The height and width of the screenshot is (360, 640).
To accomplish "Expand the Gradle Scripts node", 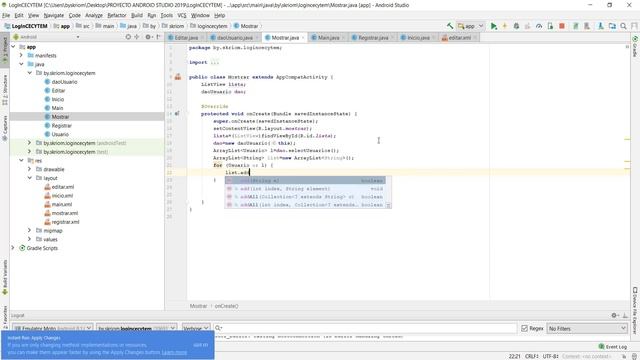I will tap(13, 248).
